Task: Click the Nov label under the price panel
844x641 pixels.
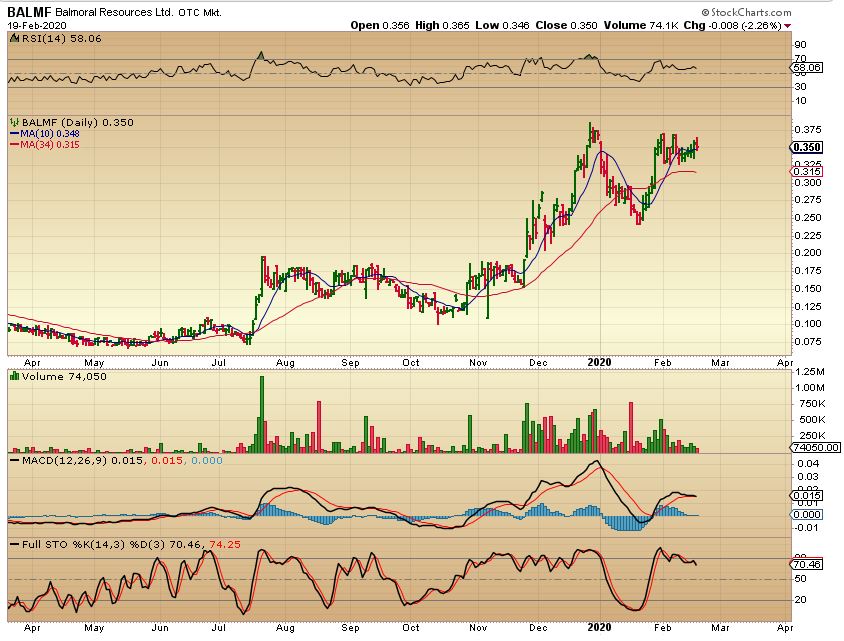Action: pyautogui.click(x=478, y=363)
